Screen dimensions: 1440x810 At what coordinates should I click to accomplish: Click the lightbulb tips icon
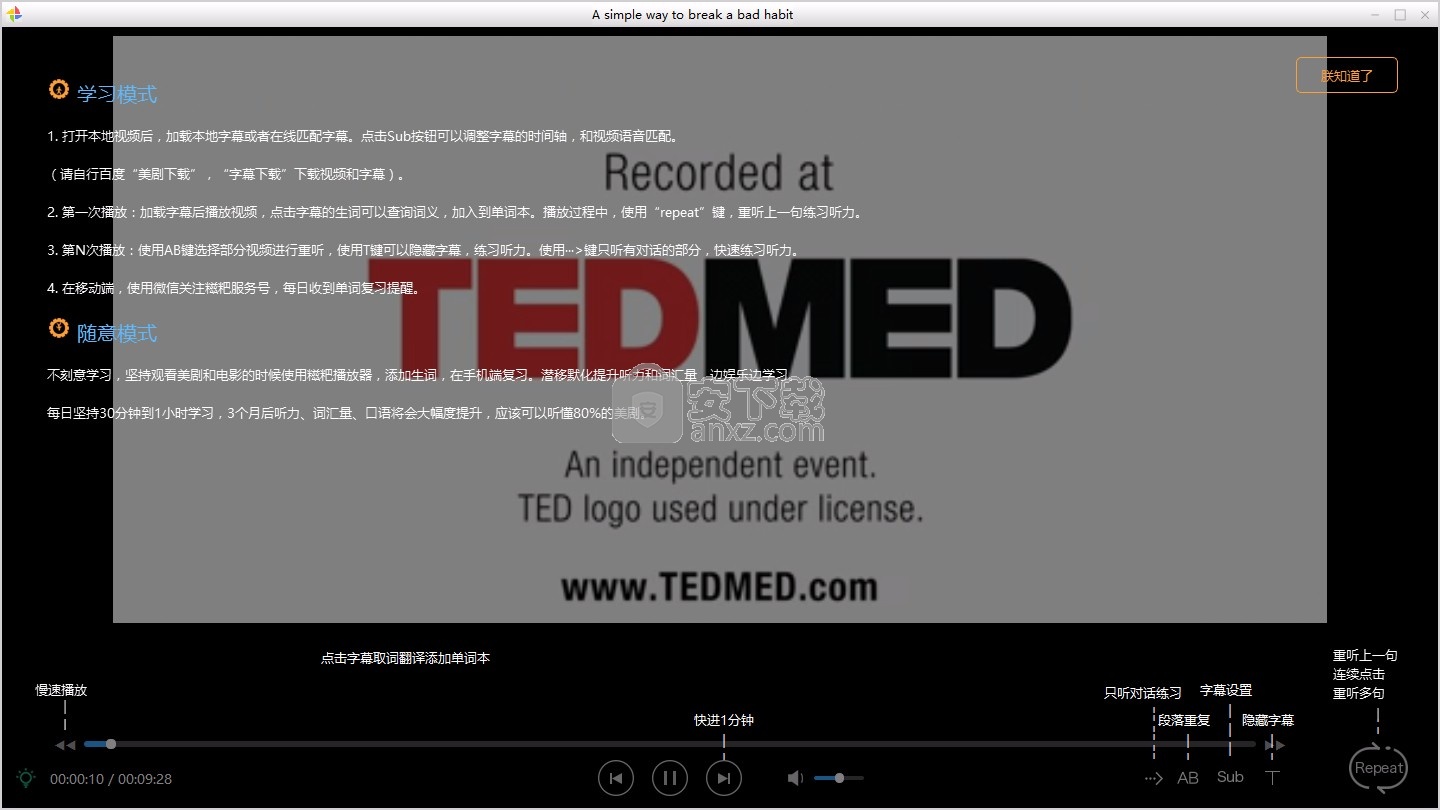25,778
